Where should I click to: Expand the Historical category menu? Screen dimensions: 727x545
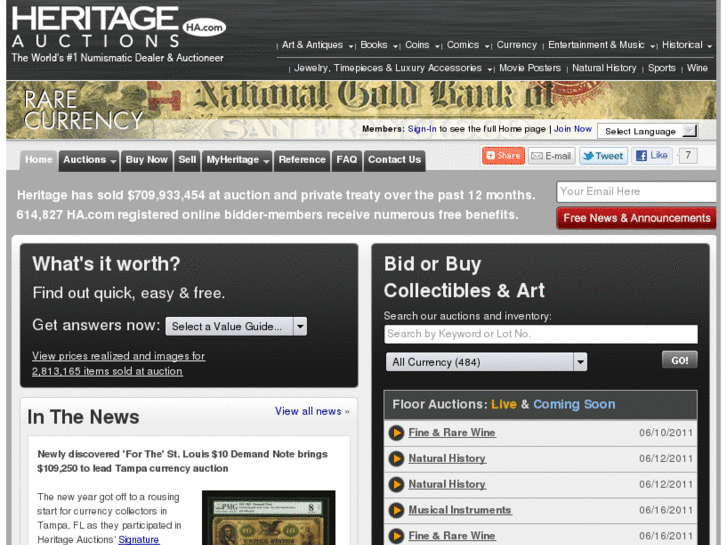(x=687, y=45)
